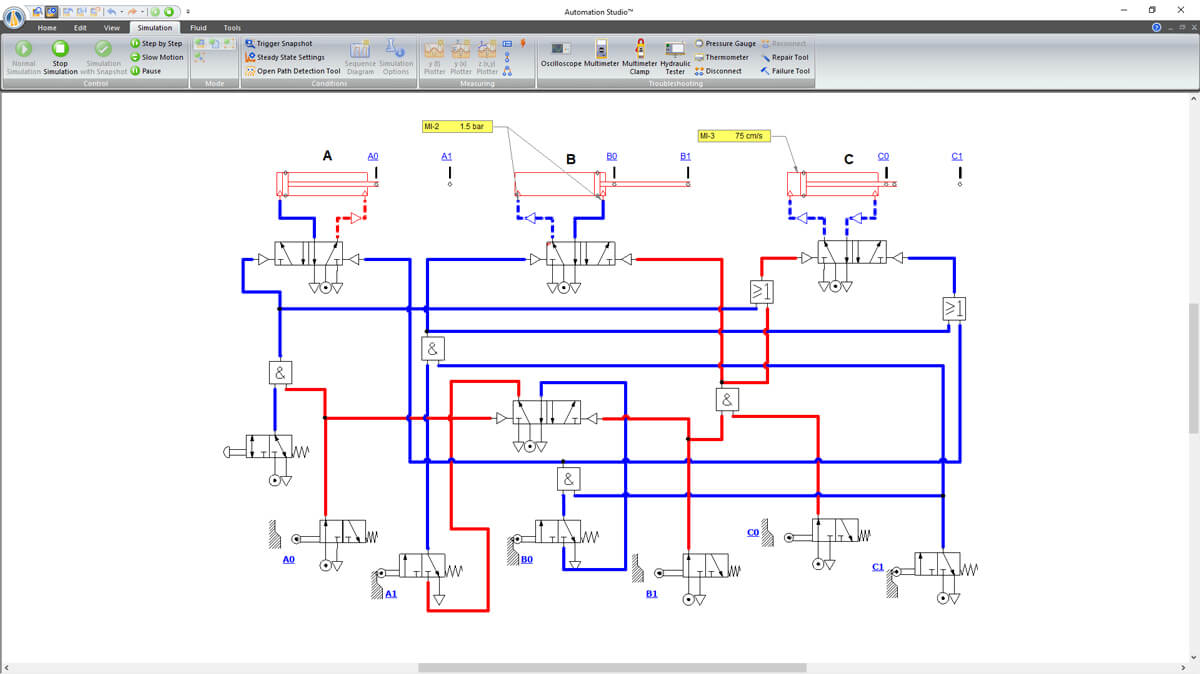1200x674 pixels.
Task: Open Steady State Settings
Action: [285, 57]
